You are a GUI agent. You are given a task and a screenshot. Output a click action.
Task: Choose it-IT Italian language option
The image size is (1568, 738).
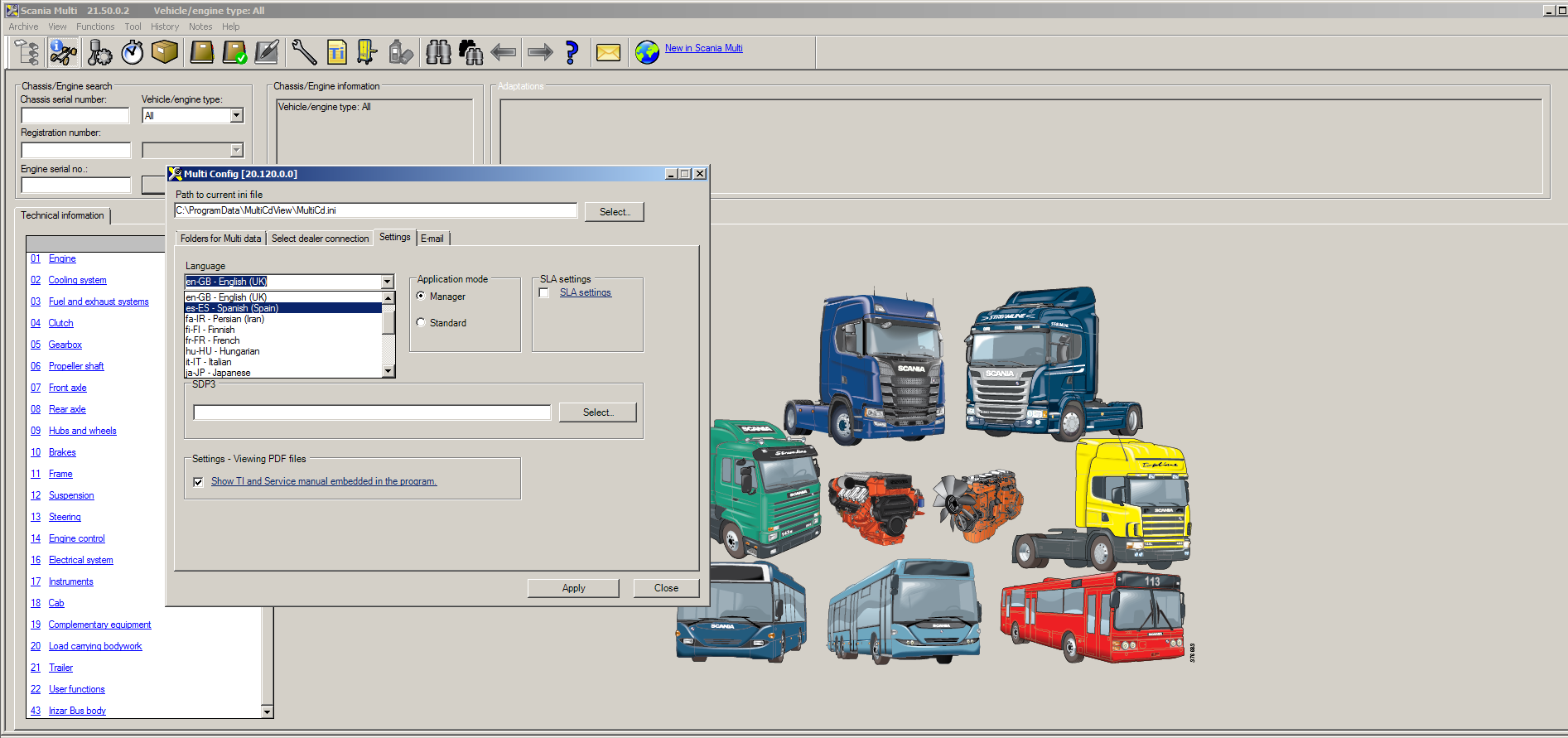pyautogui.click(x=282, y=362)
